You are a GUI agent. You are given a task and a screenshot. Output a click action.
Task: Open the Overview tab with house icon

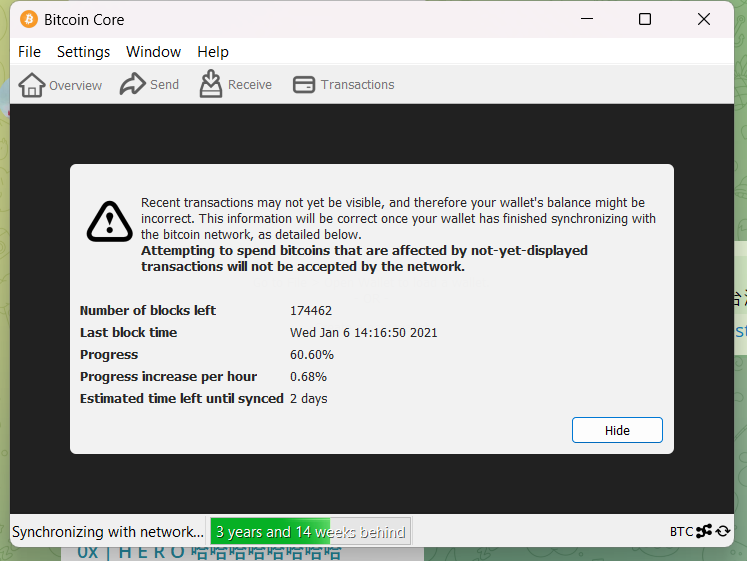[60, 85]
